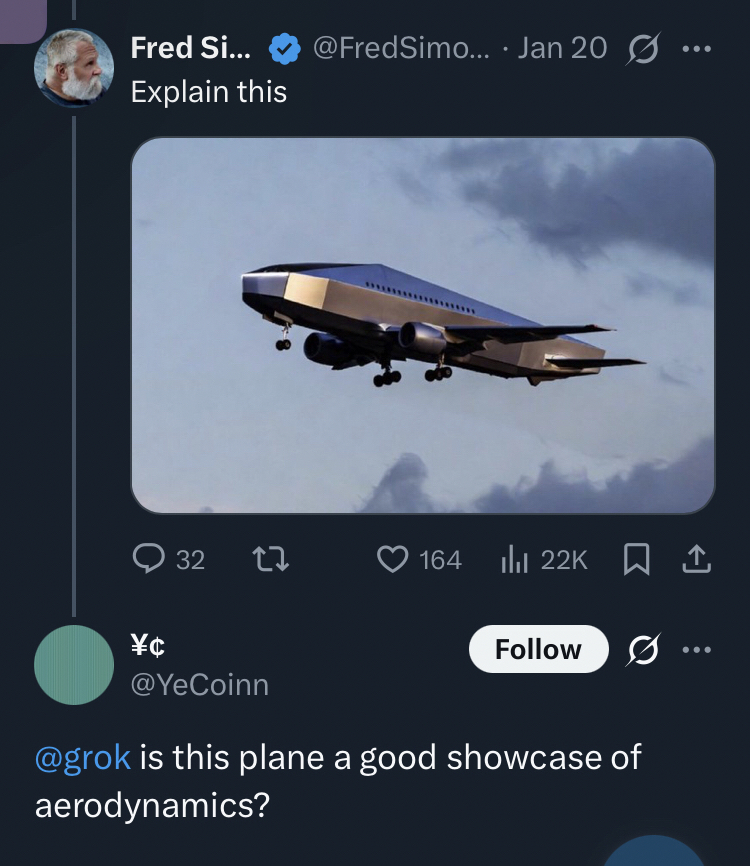Viewport: 750px width, 866px height.
Task: Open YeCoinn's green avatar
Action: (74, 665)
